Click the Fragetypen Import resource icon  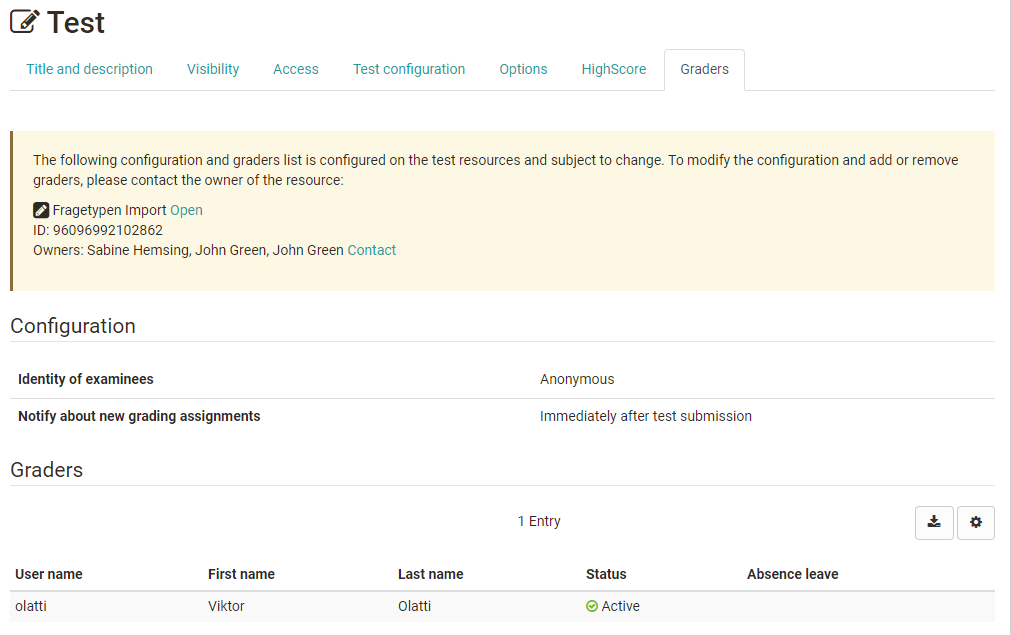click(41, 210)
